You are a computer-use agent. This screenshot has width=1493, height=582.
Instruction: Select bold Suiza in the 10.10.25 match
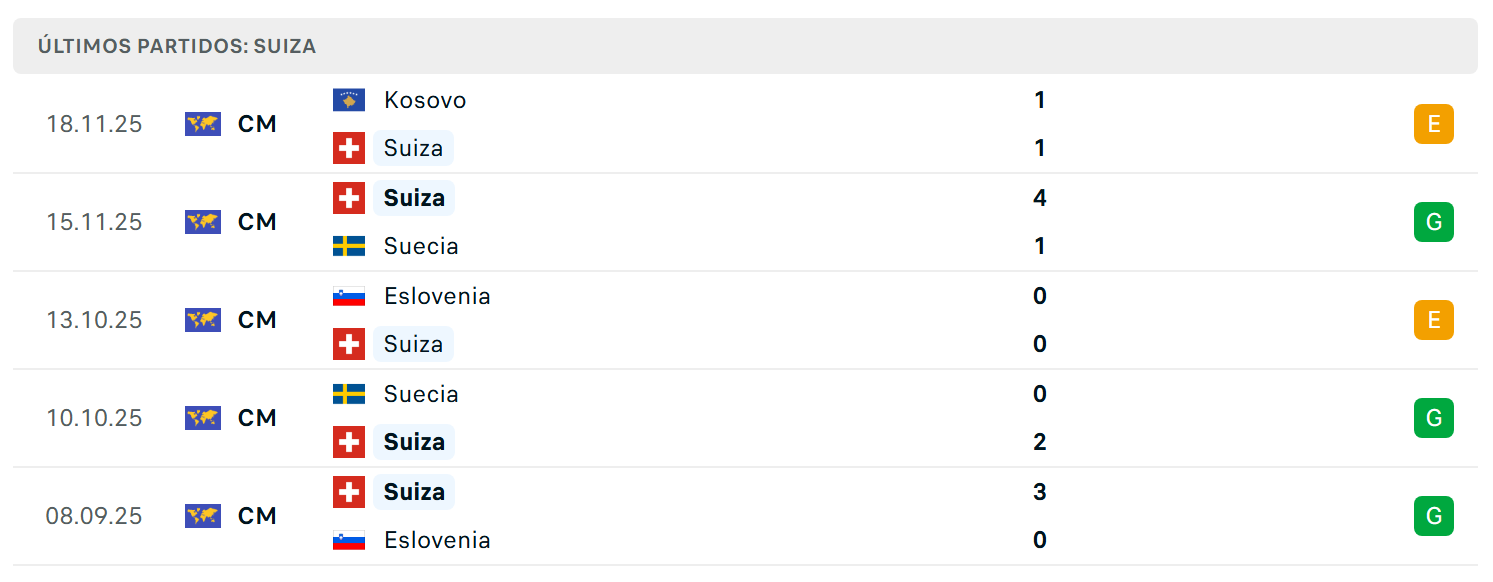pos(414,442)
